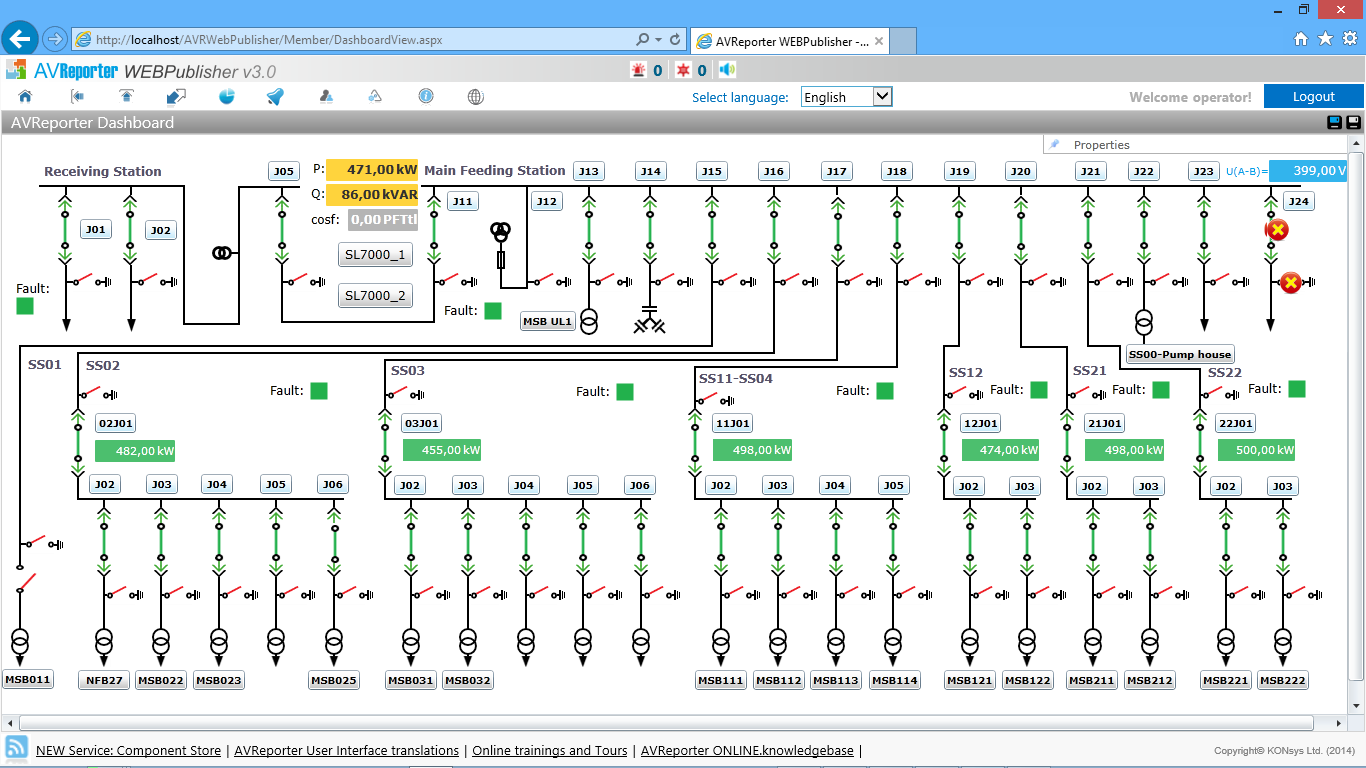Open browser favorites star icon

pos(1325,39)
